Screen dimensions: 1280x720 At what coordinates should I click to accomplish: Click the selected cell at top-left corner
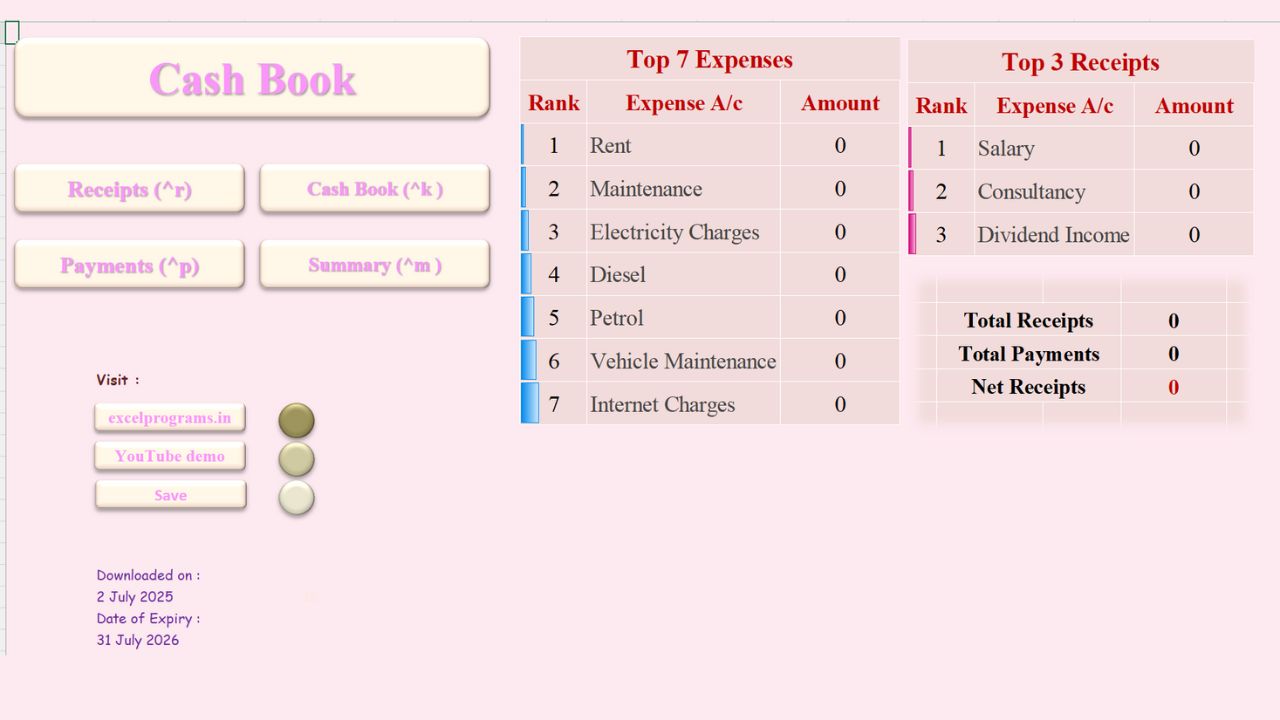pos(11,31)
